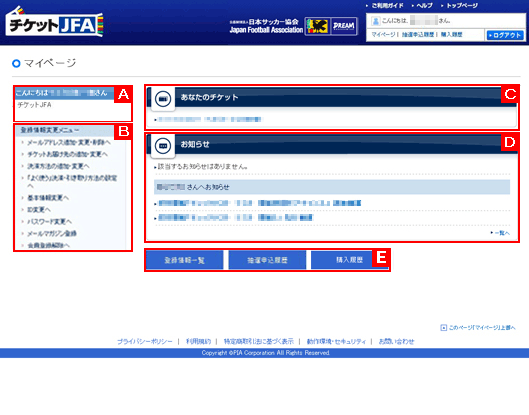
Task: Select チケットお届け先の追加・変更へ in the side menu
Action: [x=67, y=155]
